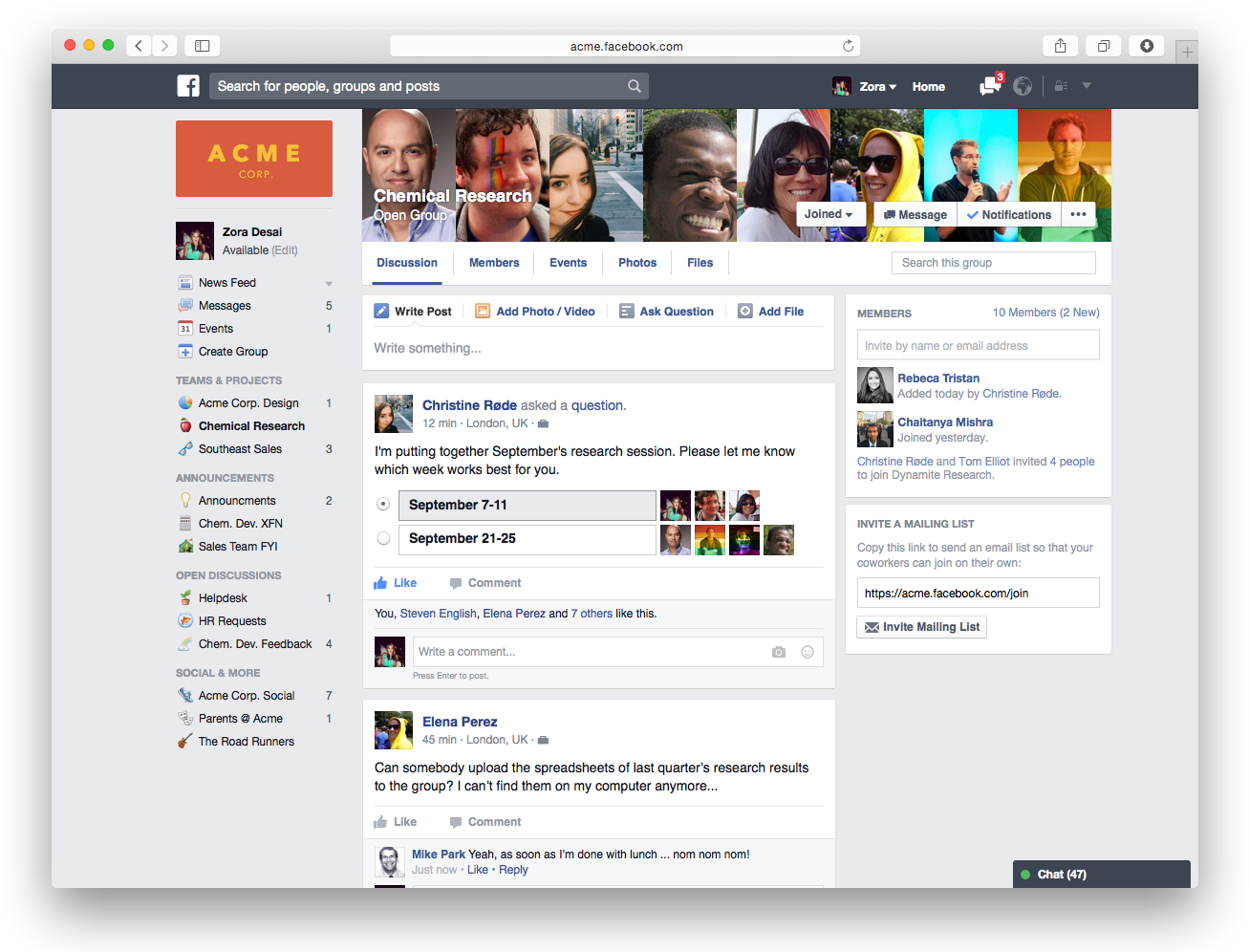Switch to the Members tab

(494, 263)
